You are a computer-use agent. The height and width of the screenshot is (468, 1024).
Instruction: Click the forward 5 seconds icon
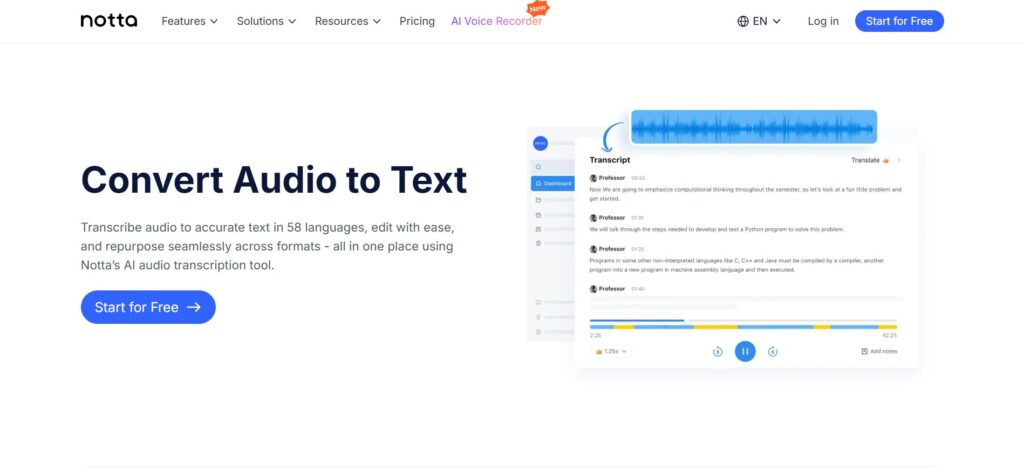(773, 352)
